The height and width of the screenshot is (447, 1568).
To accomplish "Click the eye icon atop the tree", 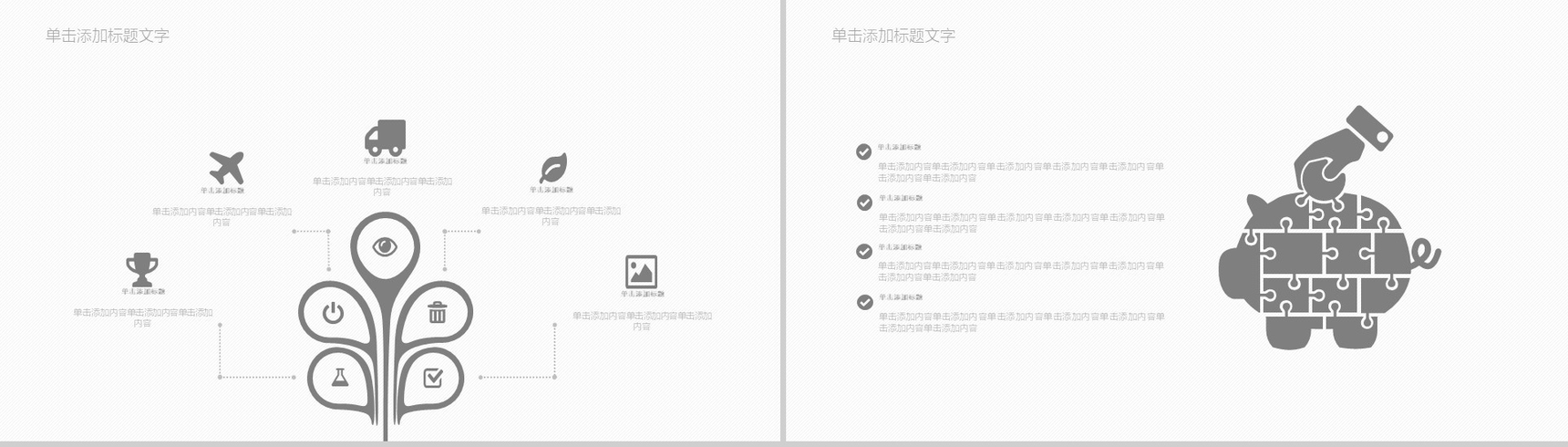I will (x=385, y=246).
